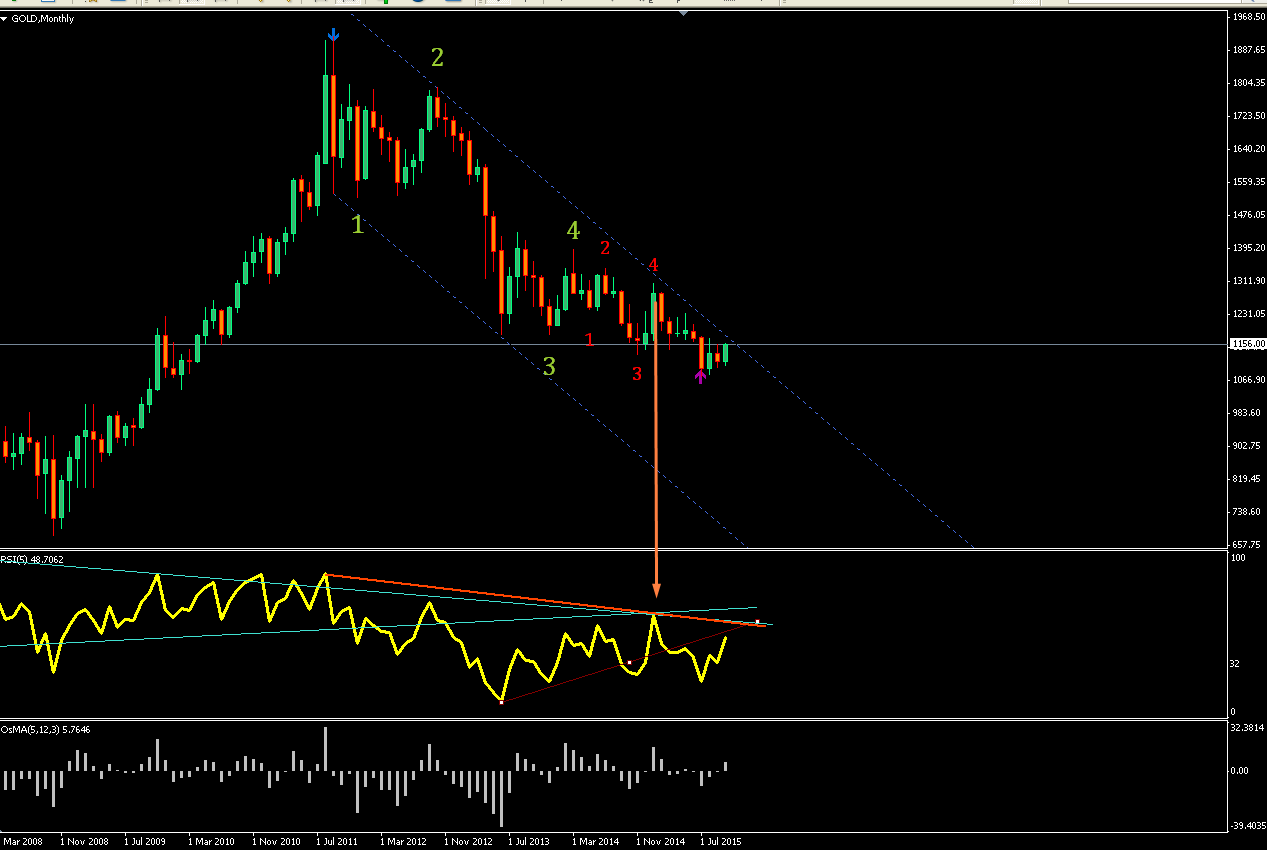Click the chart shift triangle marker at top
Image resolution: width=1267 pixels, height=850 pixels.
pyautogui.click(x=683, y=13)
